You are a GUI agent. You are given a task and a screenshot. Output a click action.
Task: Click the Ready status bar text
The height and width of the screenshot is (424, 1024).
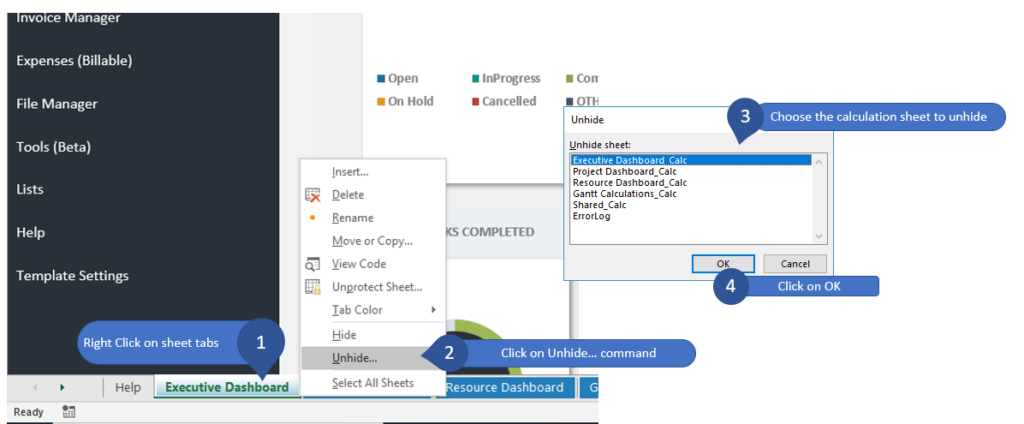click(29, 412)
